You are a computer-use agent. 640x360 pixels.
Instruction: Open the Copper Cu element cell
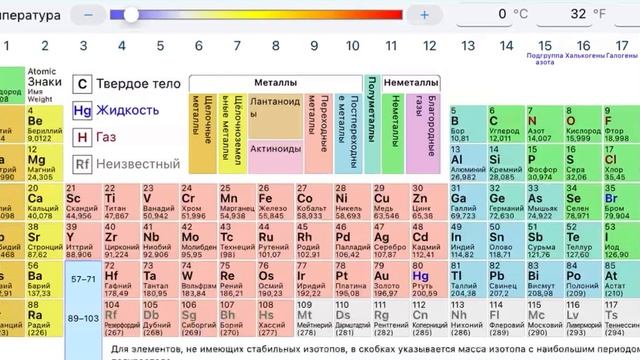[x=391, y=202]
